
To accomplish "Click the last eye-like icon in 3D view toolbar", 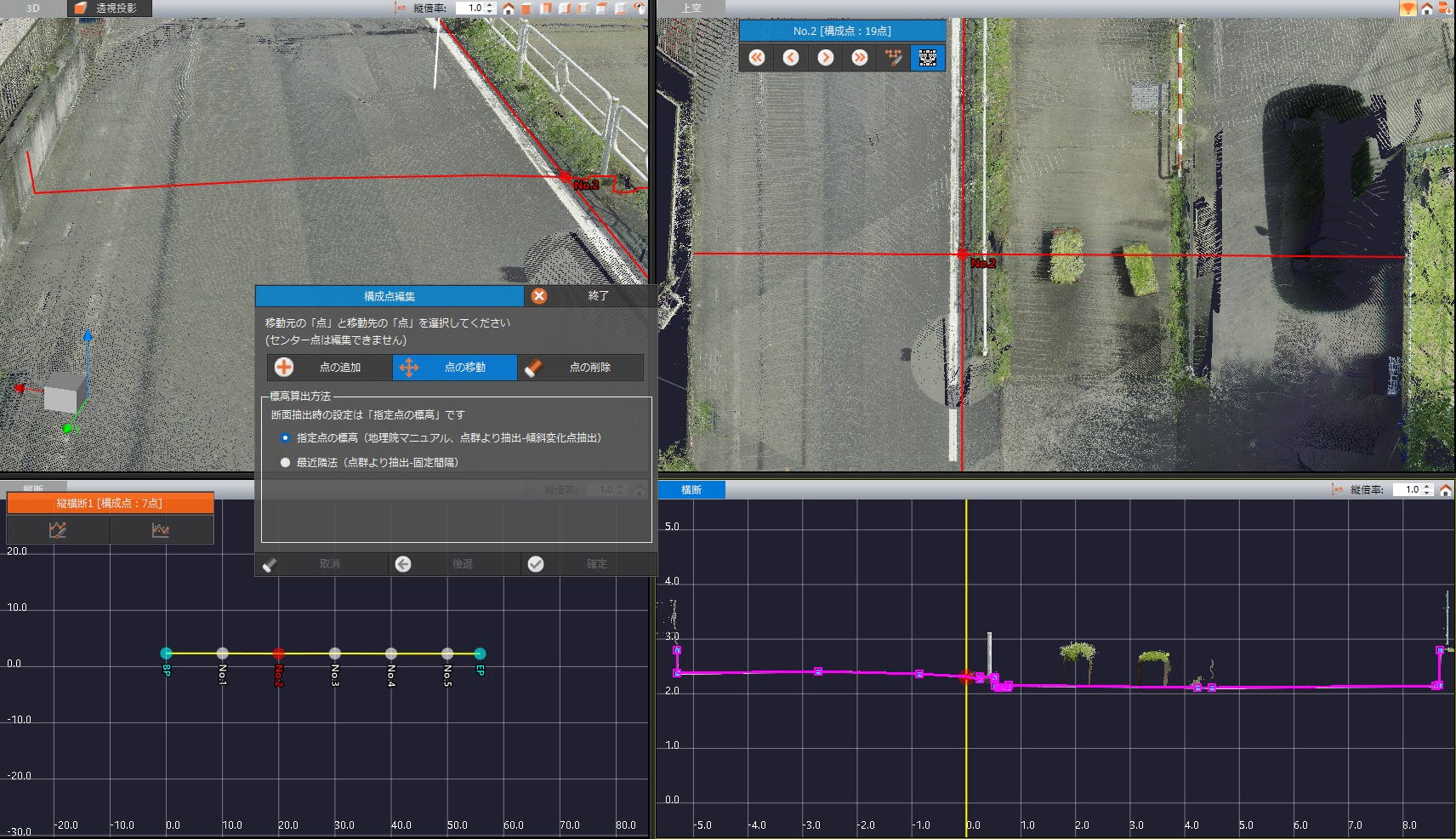I will tap(639, 9).
